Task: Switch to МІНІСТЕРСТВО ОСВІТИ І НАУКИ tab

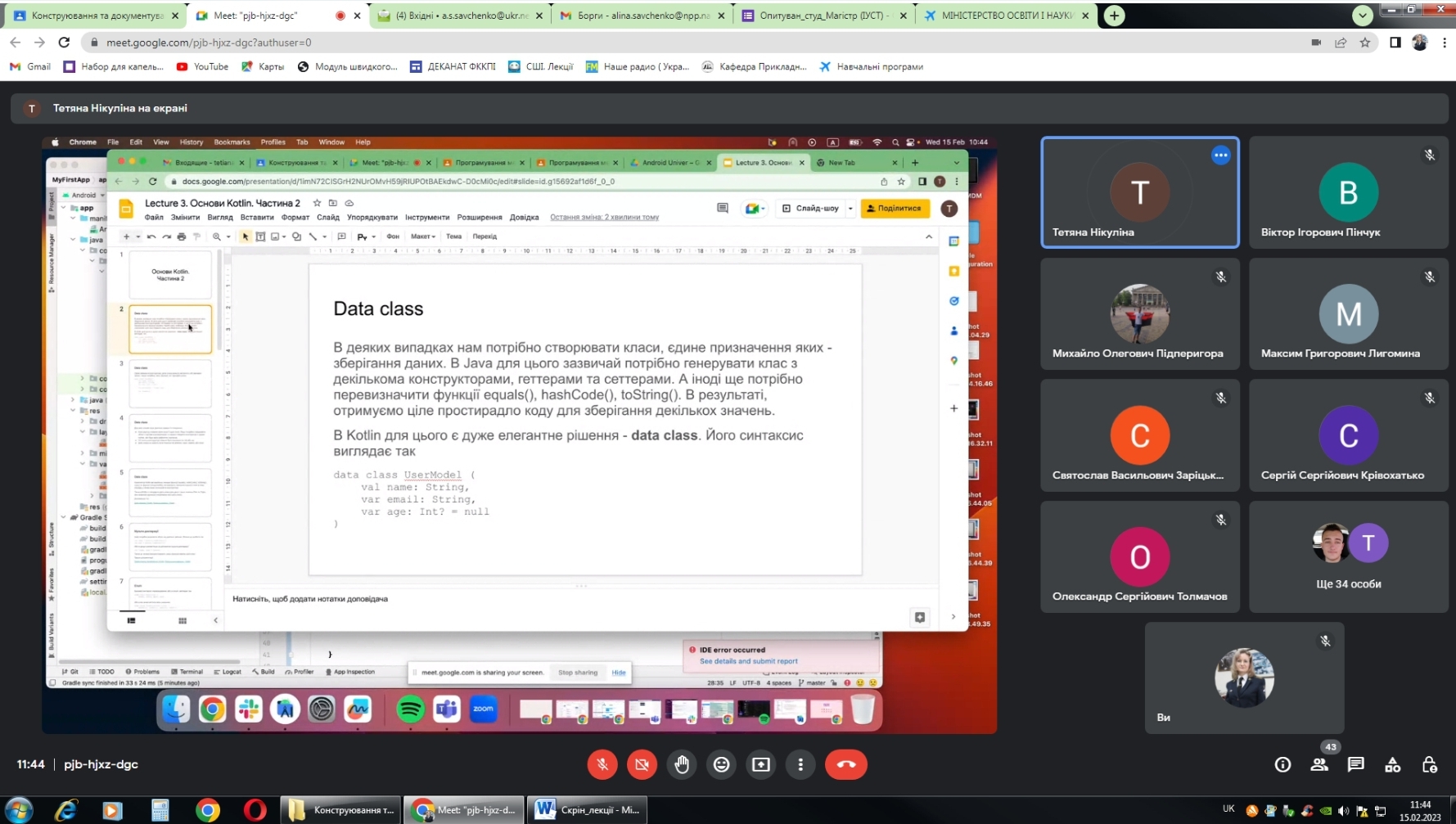Action: pyautogui.click(x=1007, y=16)
